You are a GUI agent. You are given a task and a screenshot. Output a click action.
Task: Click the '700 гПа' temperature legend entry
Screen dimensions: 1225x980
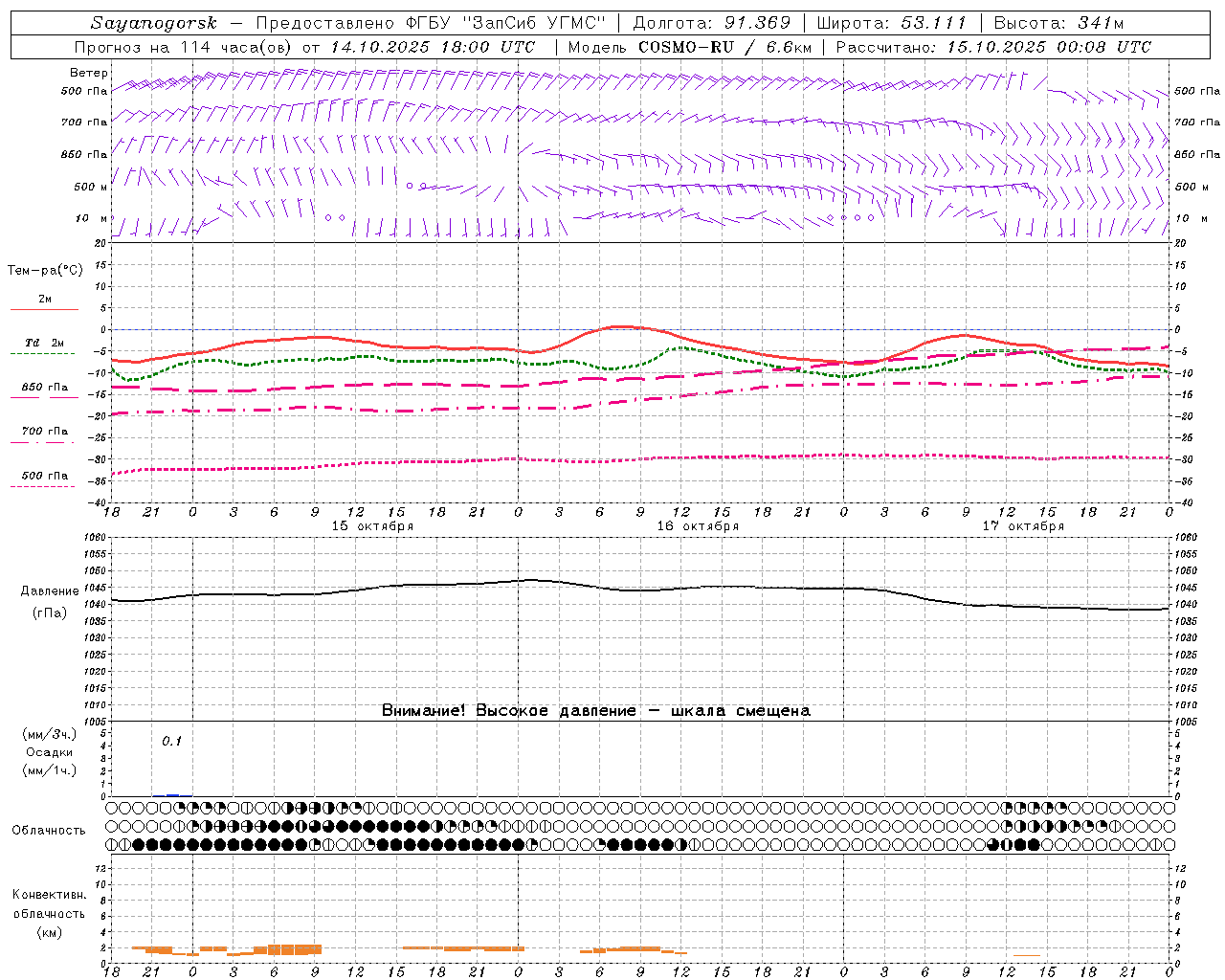click(45, 432)
